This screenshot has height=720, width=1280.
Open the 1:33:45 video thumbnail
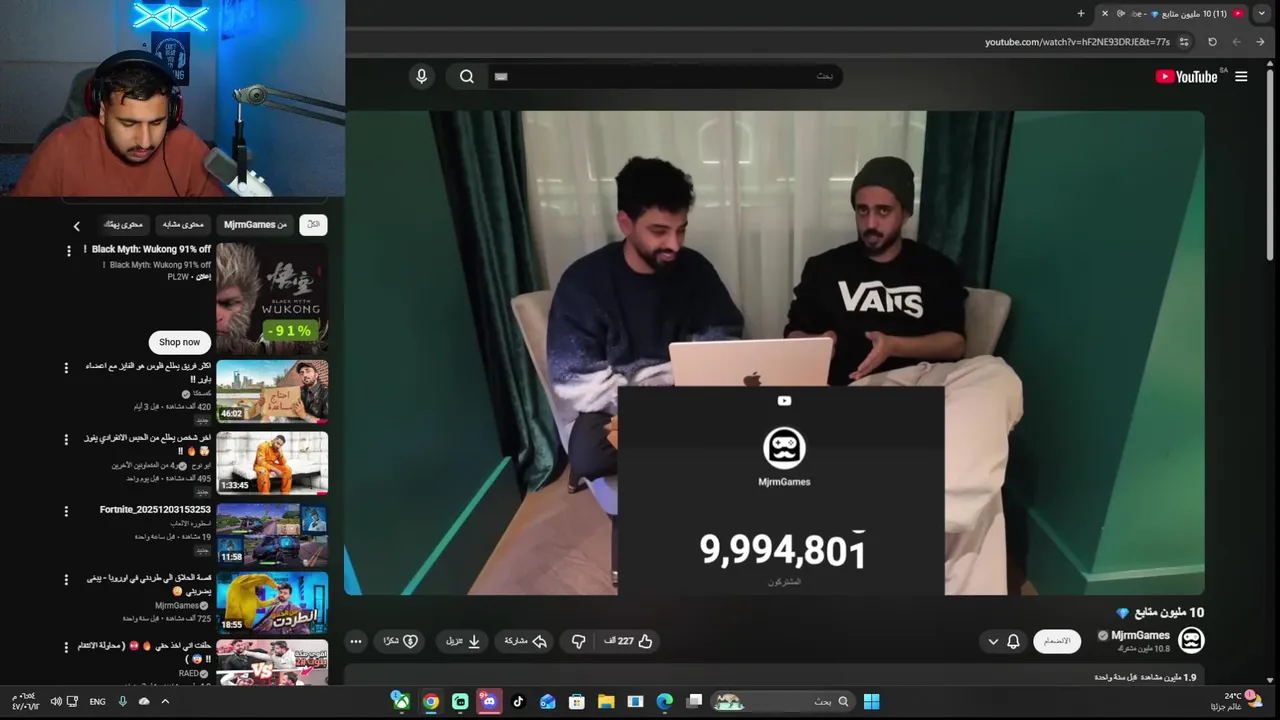tap(272, 463)
